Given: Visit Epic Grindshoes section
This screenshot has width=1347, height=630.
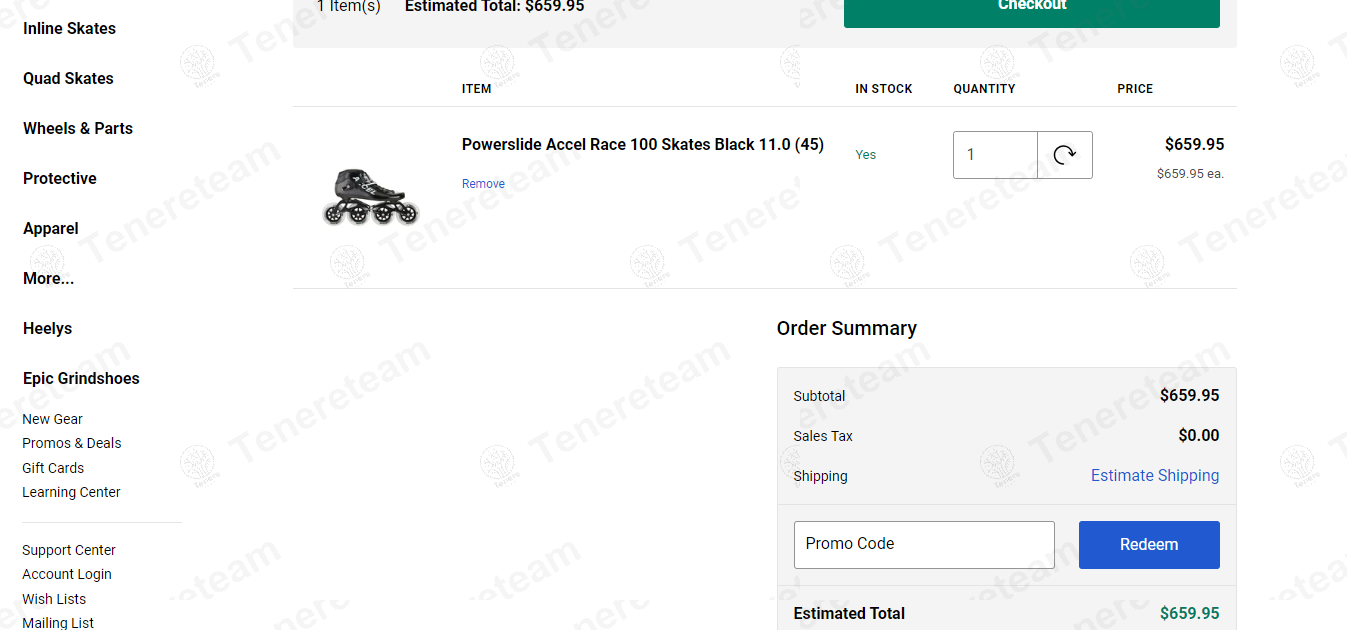Looking at the screenshot, I should (x=81, y=379).
